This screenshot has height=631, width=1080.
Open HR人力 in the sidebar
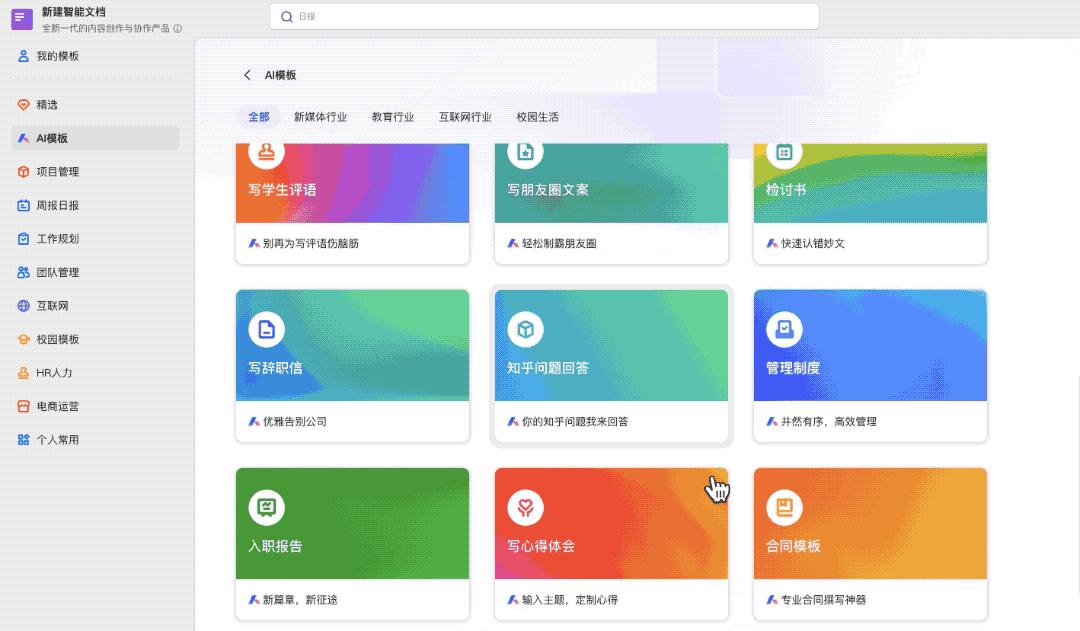(95, 373)
